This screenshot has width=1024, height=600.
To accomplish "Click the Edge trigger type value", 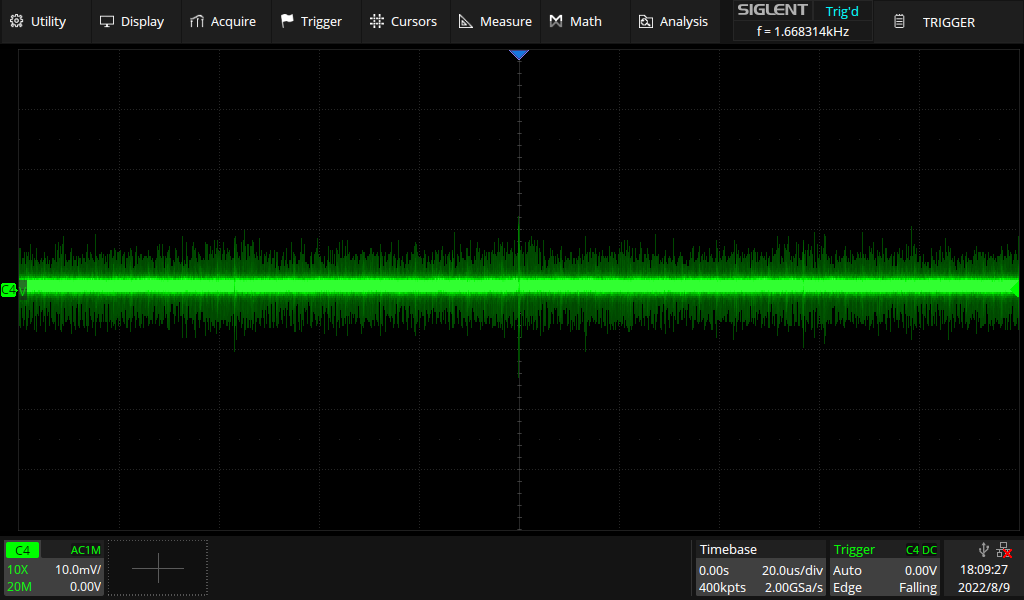I will point(847,588).
